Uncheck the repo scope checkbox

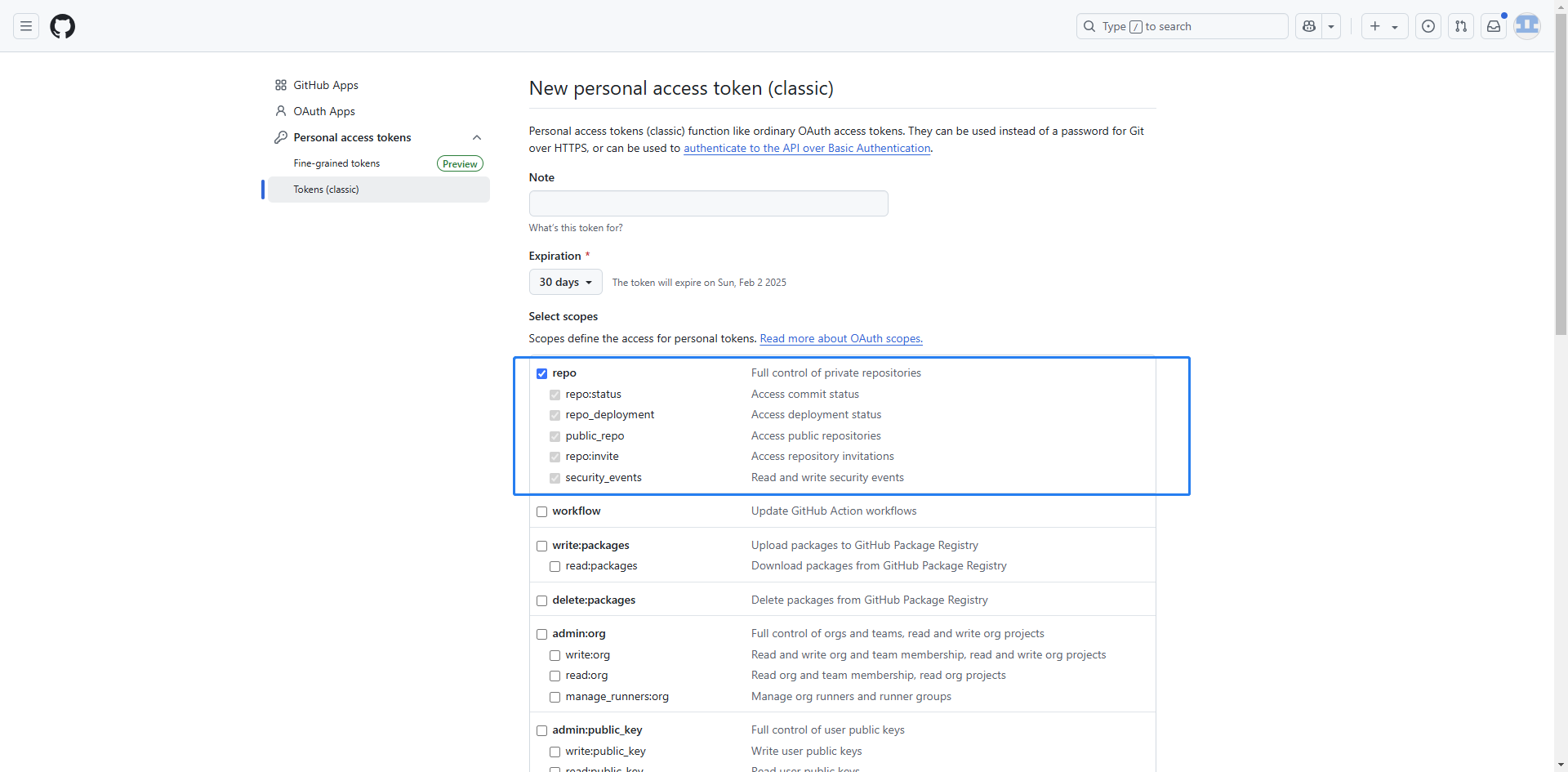coord(541,373)
